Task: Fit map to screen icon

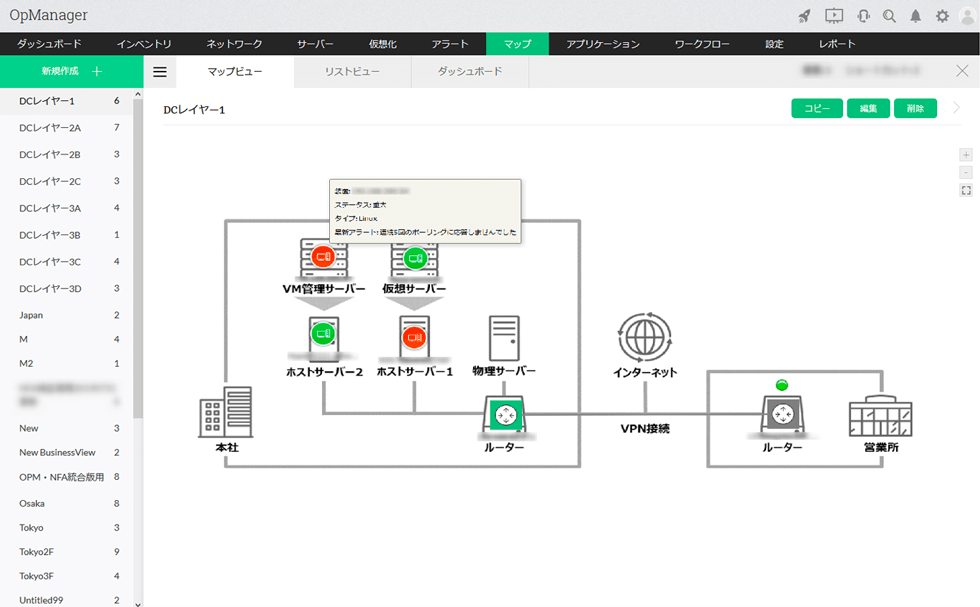Action: click(966, 190)
